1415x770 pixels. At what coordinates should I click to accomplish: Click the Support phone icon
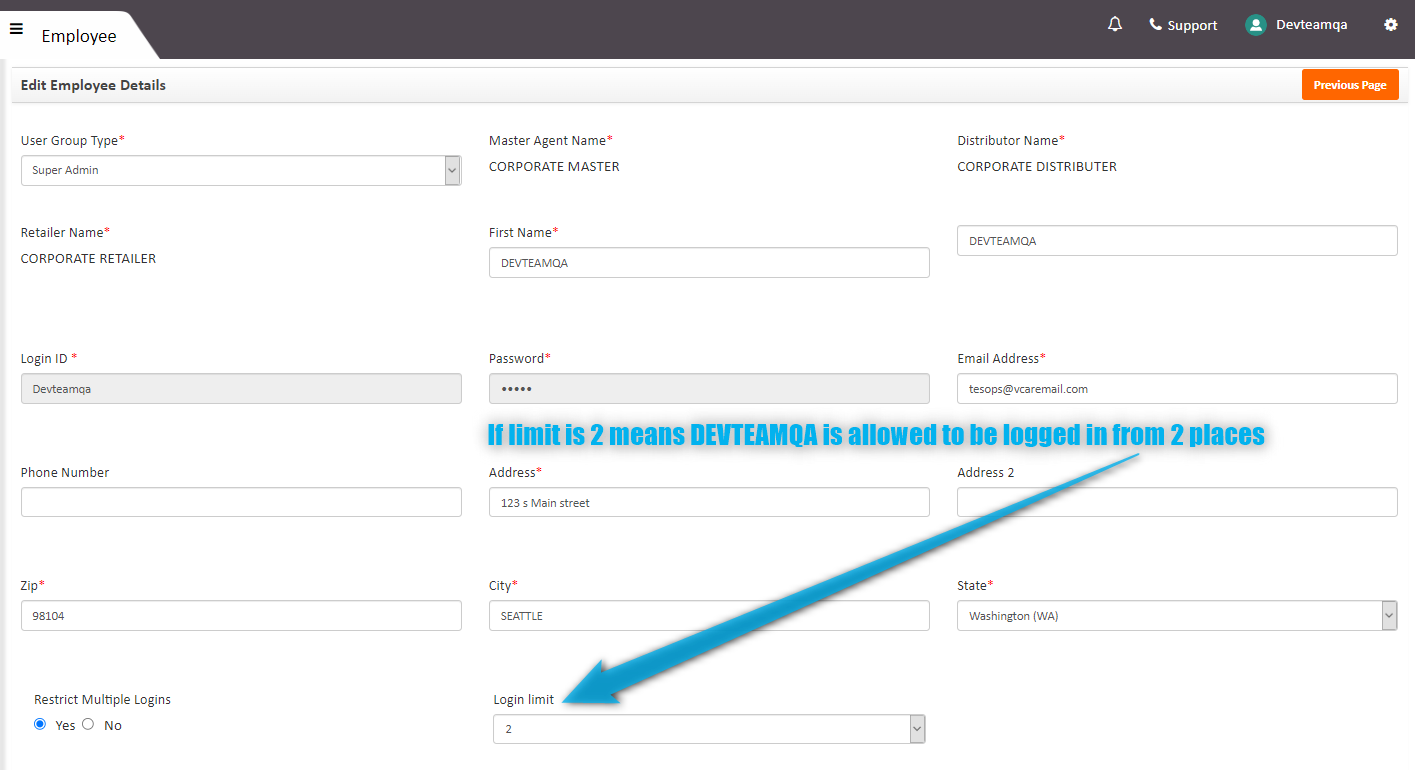click(1156, 24)
